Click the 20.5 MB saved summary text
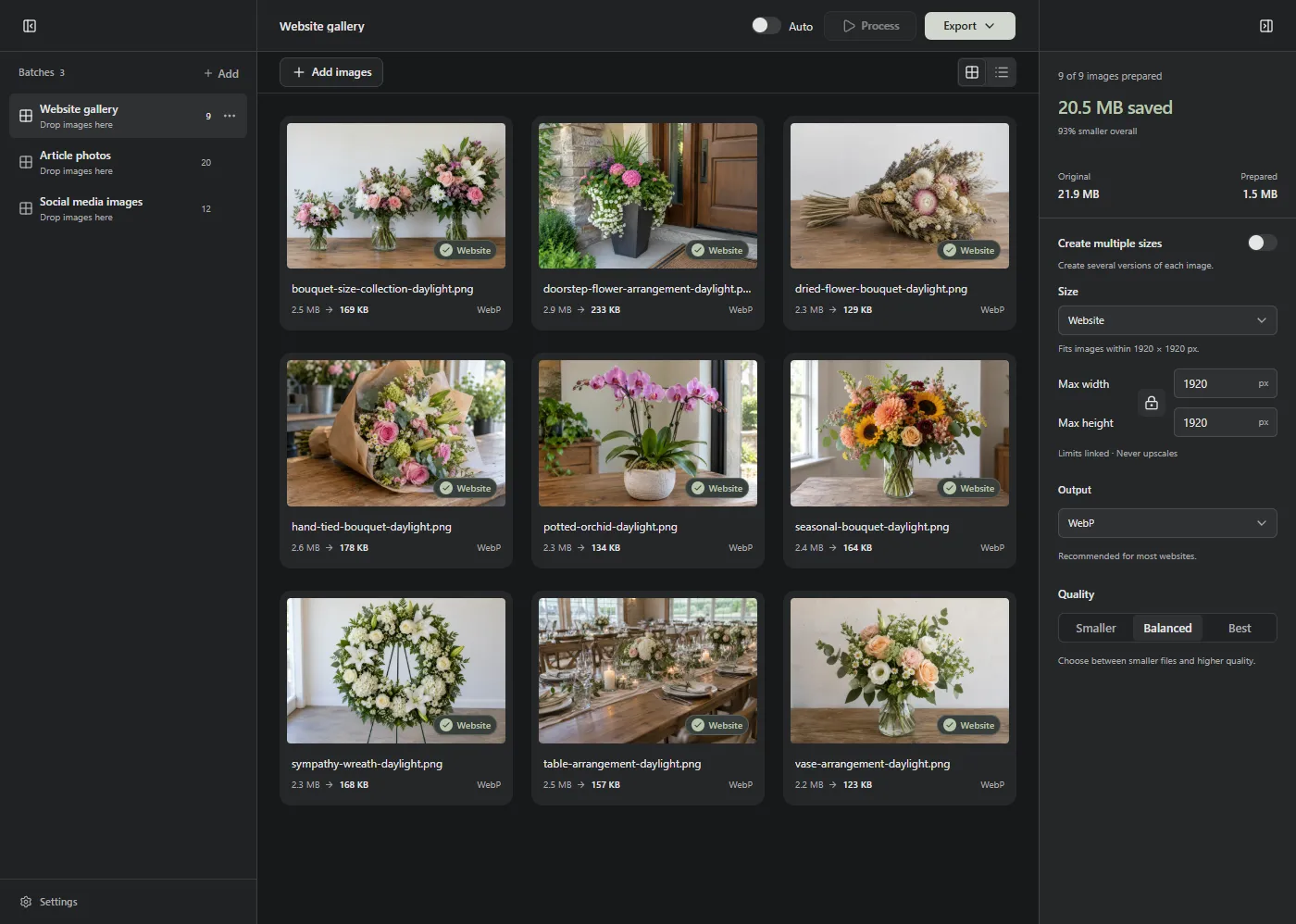Image resolution: width=1296 pixels, height=924 pixels. 1115,107
